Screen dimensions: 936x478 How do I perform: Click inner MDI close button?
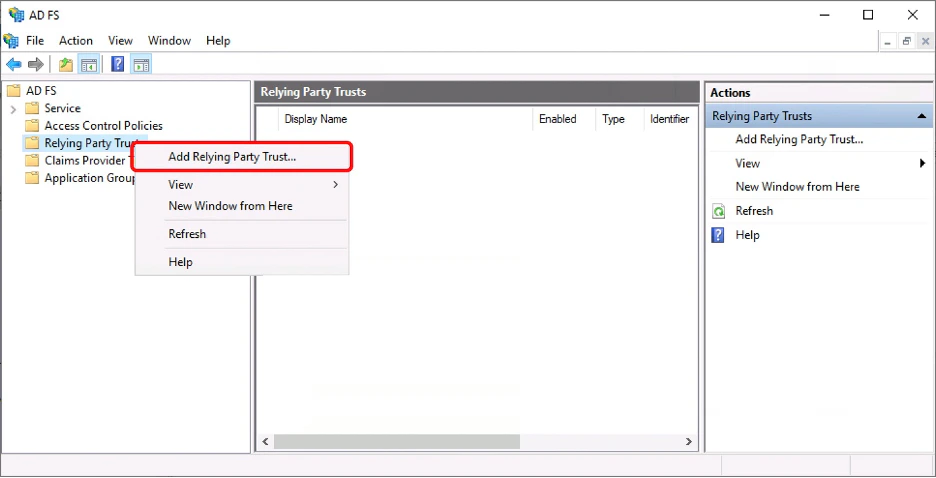click(925, 42)
